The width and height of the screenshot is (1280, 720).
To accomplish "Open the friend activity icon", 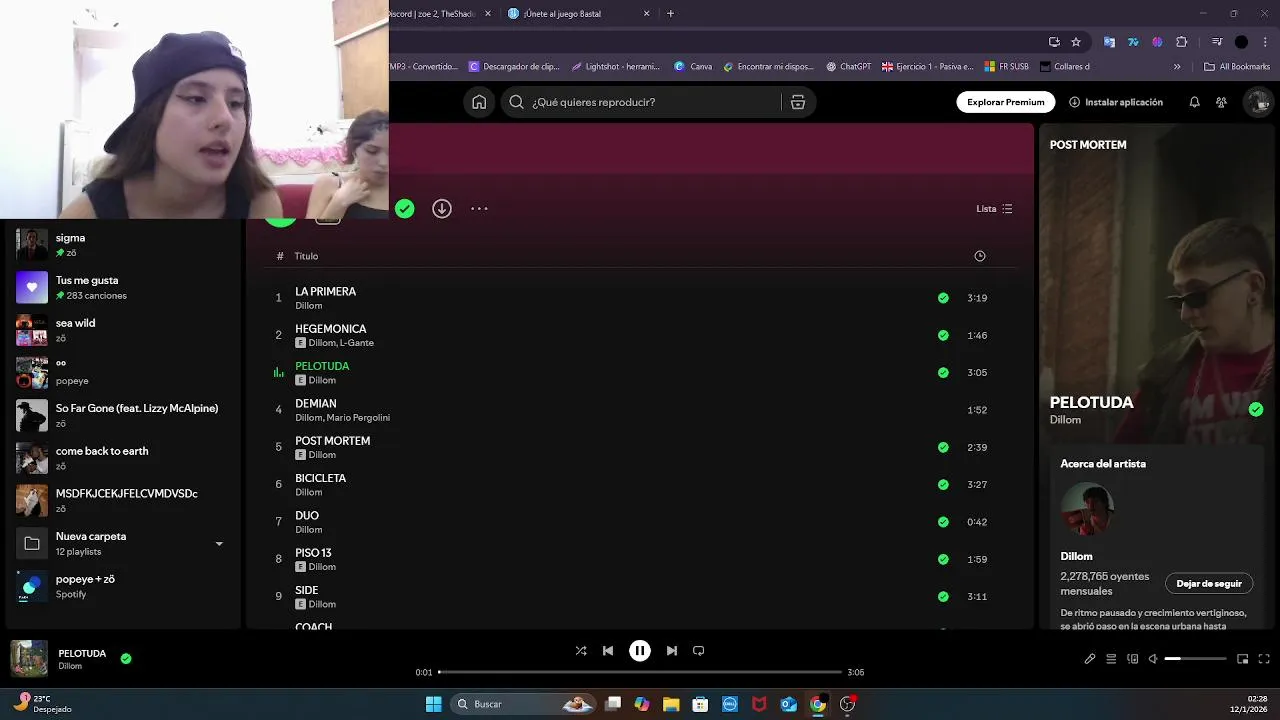I will (x=1221, y=102).
